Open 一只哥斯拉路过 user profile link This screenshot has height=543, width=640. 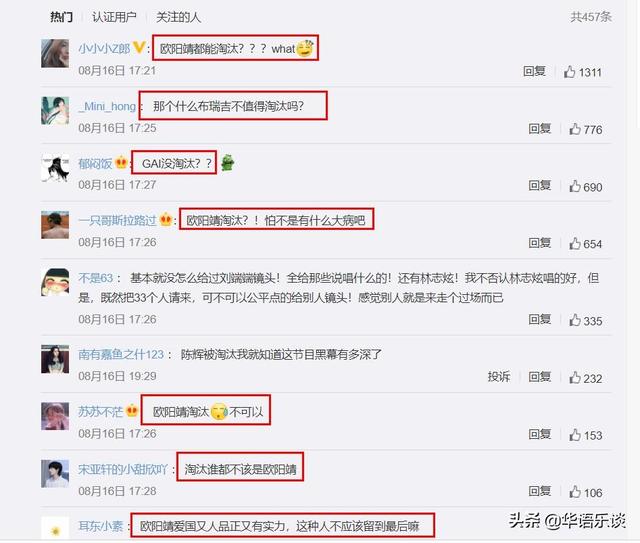coord(117,220)
